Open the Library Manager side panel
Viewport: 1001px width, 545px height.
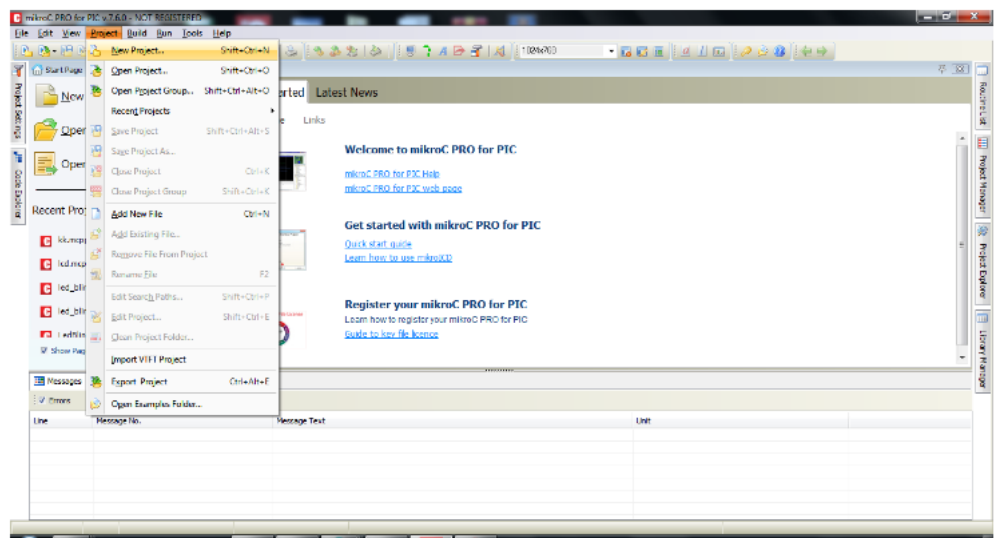click(x=982, y=350)
